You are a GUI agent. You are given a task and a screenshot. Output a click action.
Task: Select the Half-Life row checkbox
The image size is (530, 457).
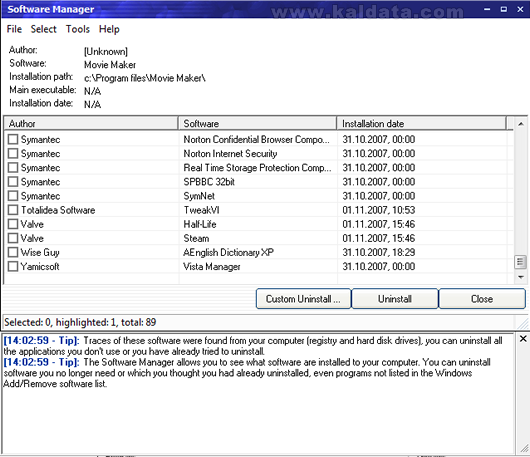pyautogui.click(x=13, y=224)
